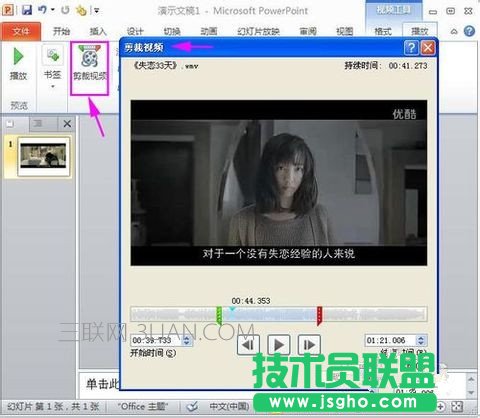Click 持续时间: 00:41.273 duration text
This screenshot has width=480, height=418.
[386, 66]
